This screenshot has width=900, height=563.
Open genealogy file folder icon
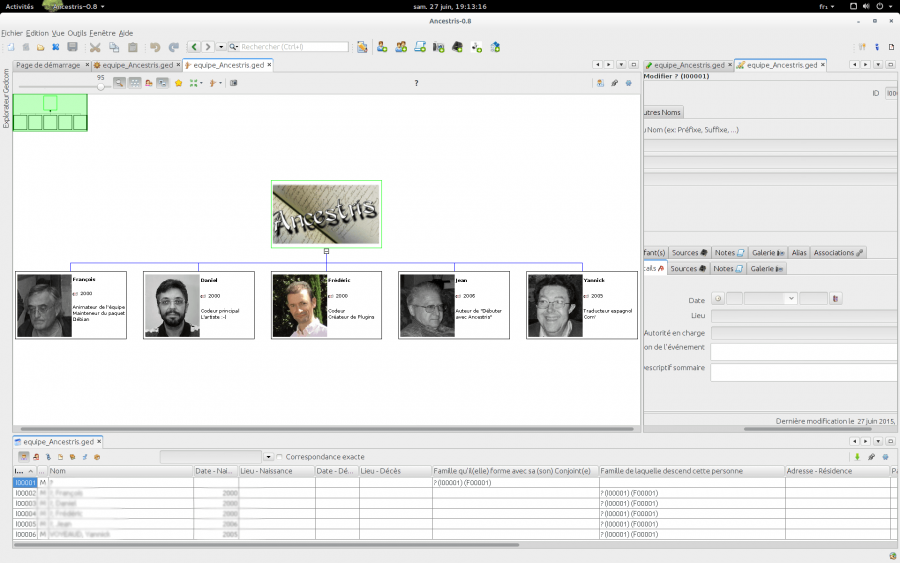40,47
